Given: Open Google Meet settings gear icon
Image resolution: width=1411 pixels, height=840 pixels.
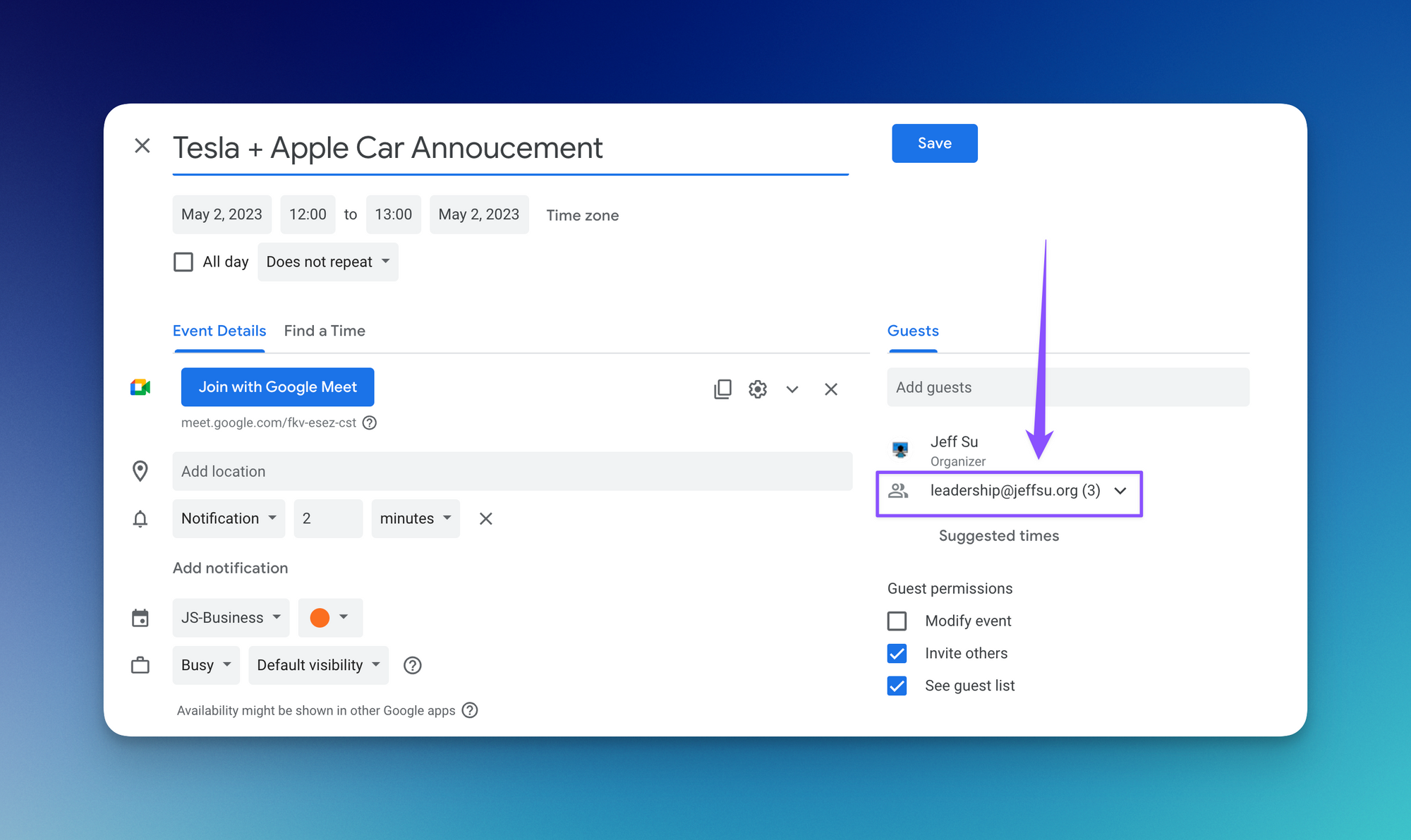Looking at the screenshot, I should tap(758, 389).
